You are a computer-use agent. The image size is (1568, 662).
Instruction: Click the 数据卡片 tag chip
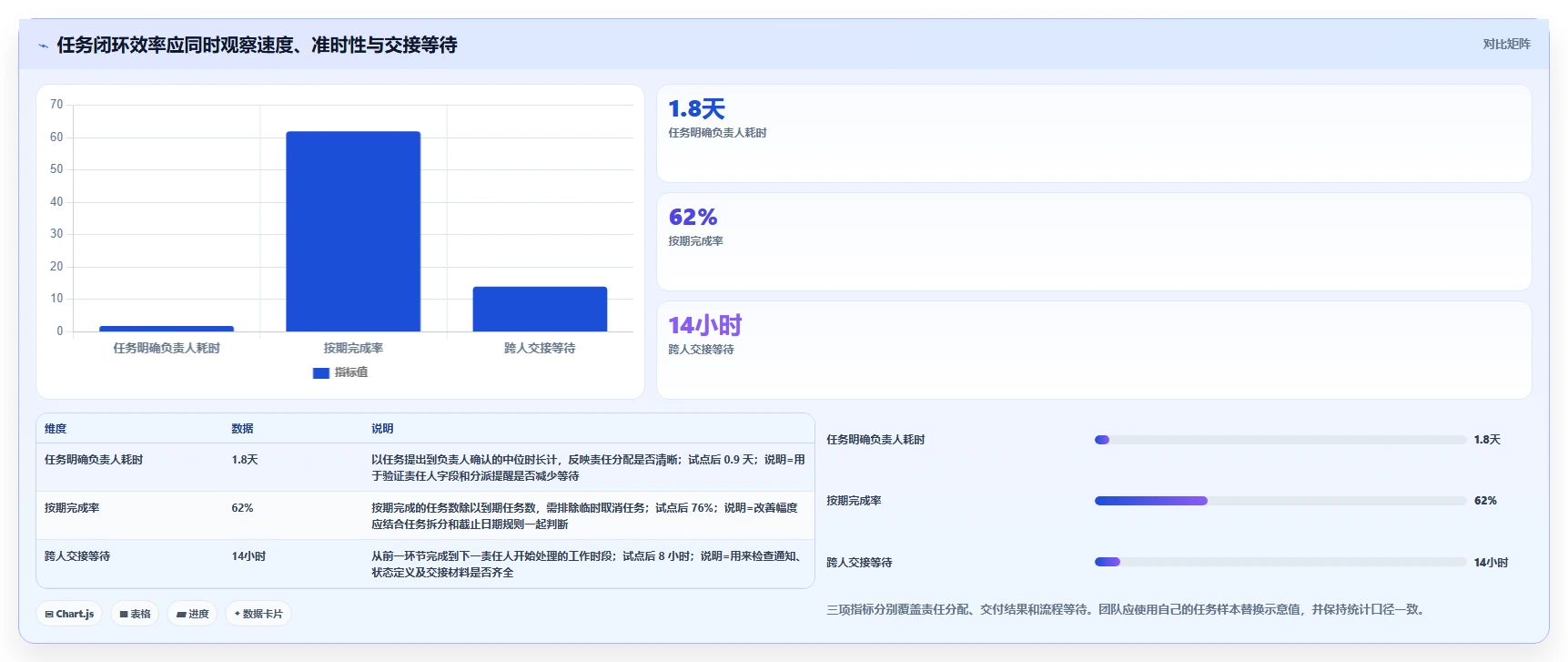(258, 614)
